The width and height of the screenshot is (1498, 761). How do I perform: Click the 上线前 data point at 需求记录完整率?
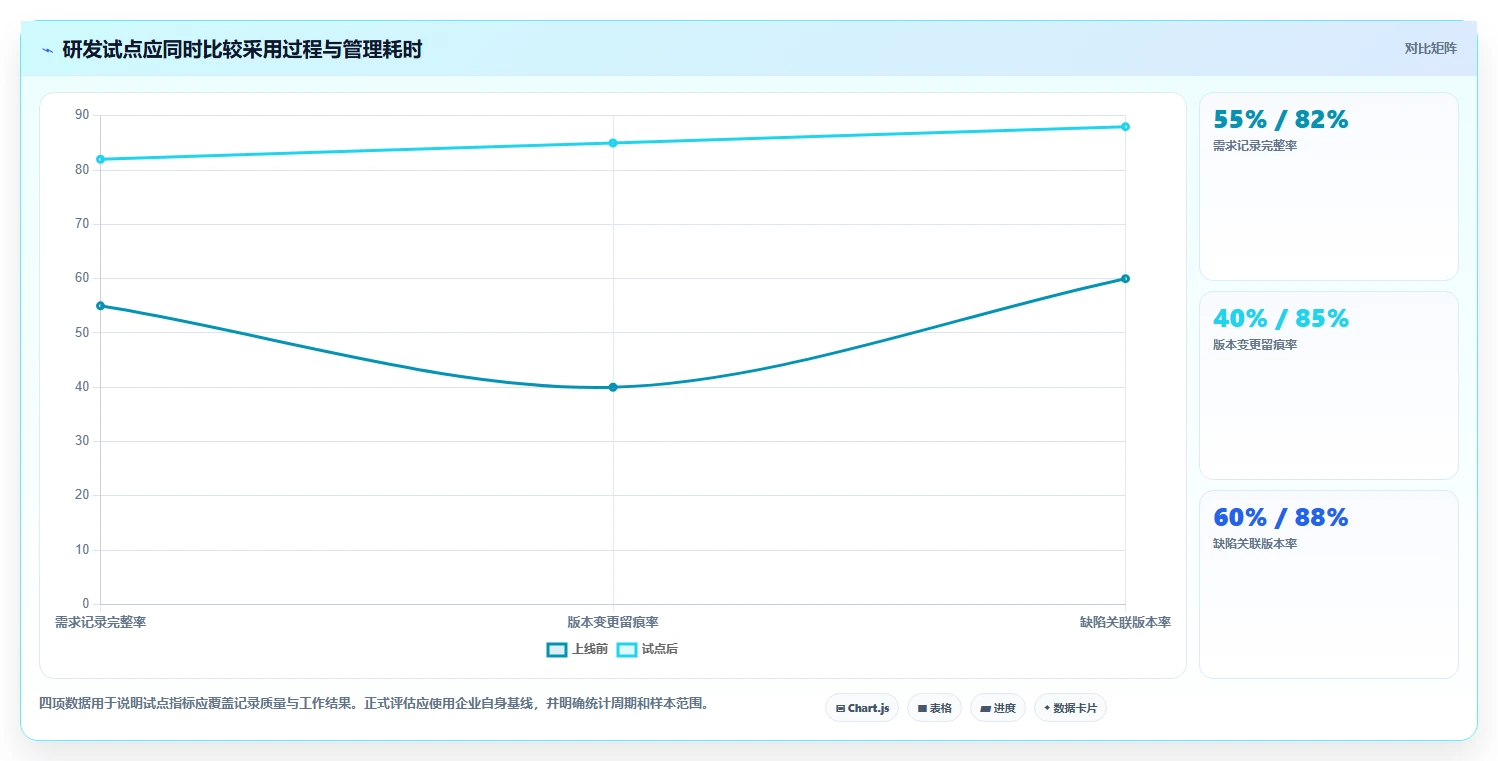point(100,305)
